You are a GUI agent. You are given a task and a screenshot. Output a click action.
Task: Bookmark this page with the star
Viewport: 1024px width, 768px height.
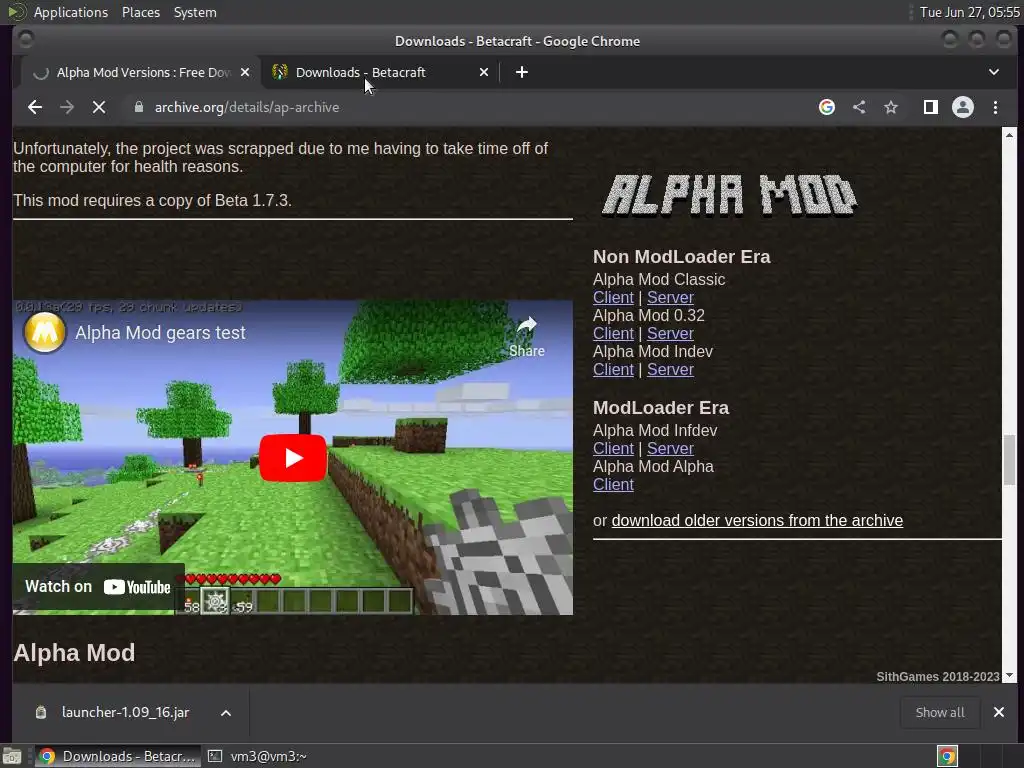[x=891, y=107]
